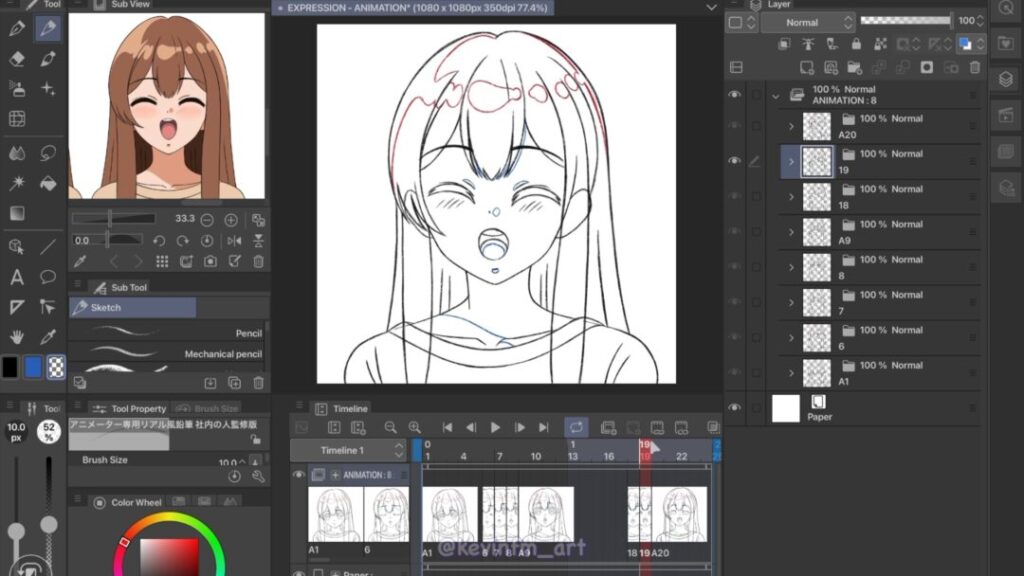This screenshot has height=576, width=1024.
Task: Delete layer using the trash icon
Action: coord(976,67)
